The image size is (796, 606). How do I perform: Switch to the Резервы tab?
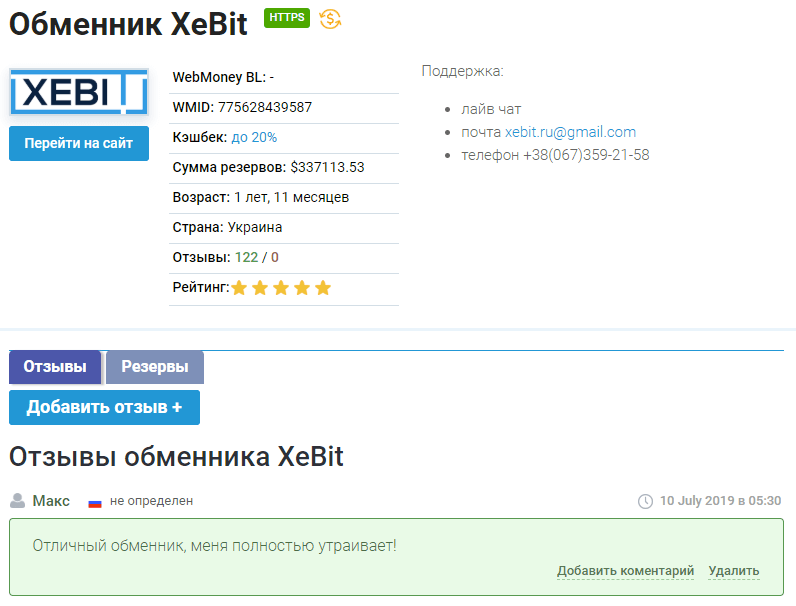click(155, 366)
